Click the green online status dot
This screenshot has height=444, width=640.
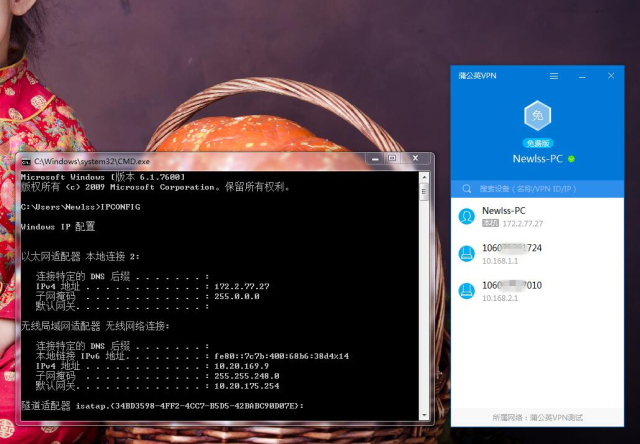572,159
